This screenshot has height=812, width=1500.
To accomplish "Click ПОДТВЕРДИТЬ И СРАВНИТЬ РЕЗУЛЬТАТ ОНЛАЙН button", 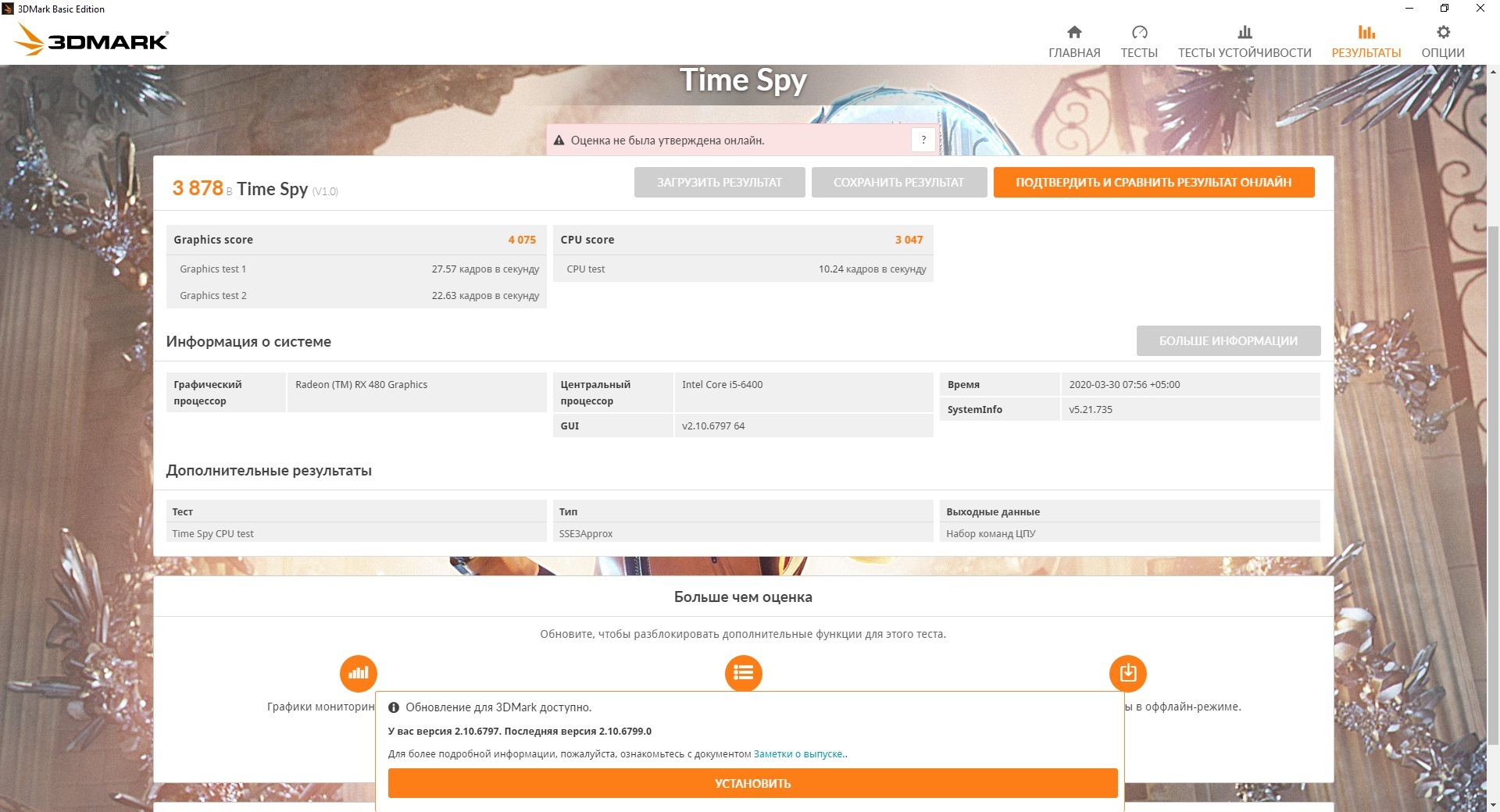I will [x=1154, y=182].
